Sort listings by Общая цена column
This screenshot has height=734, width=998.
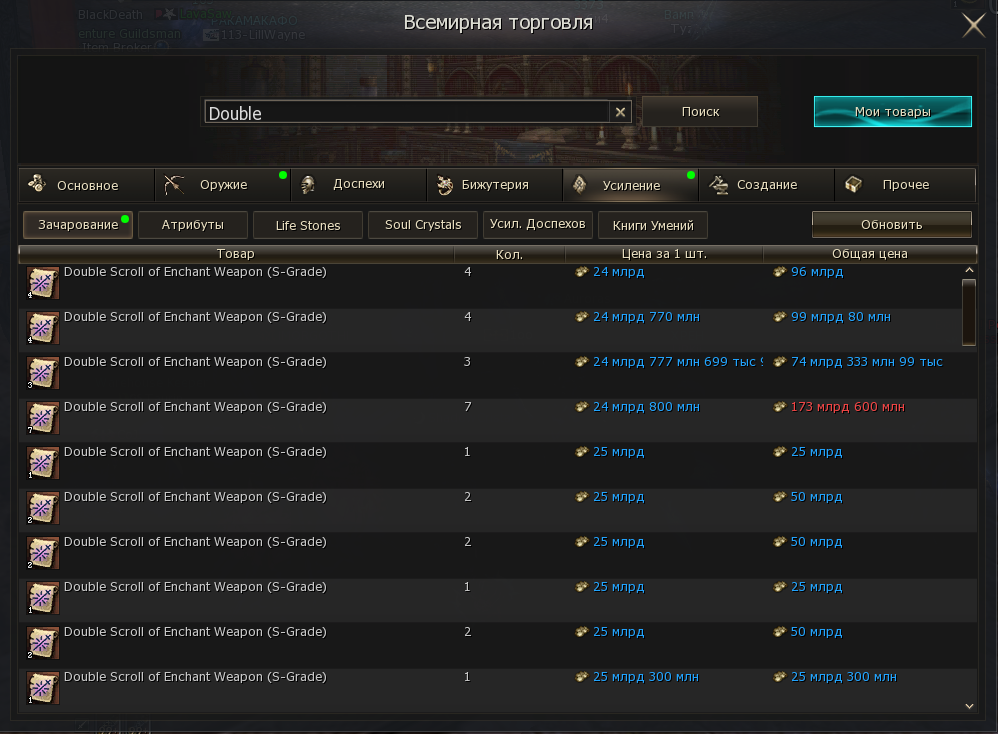869,254
